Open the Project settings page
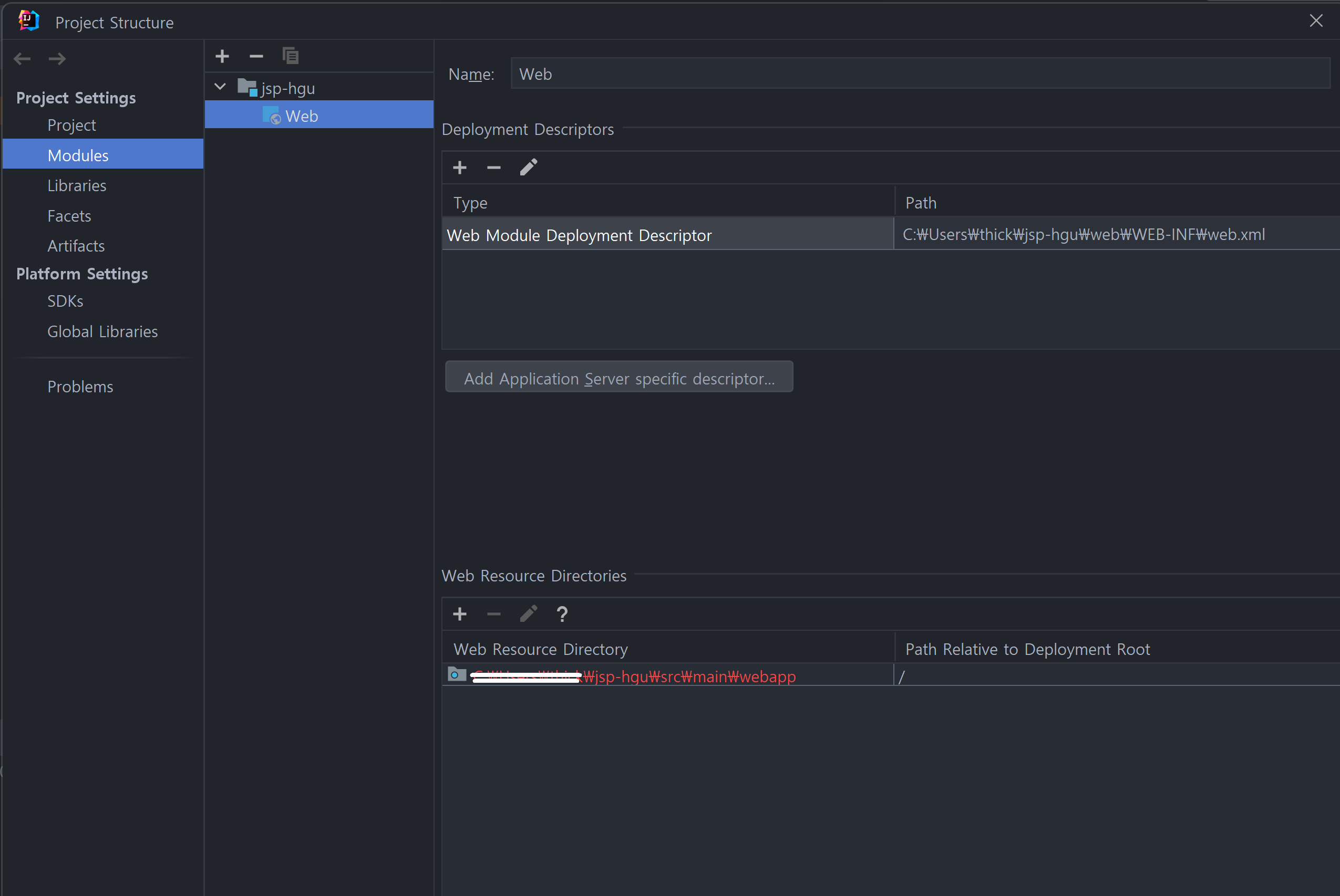Screen dimensions: 1340x896 point(71,125)
